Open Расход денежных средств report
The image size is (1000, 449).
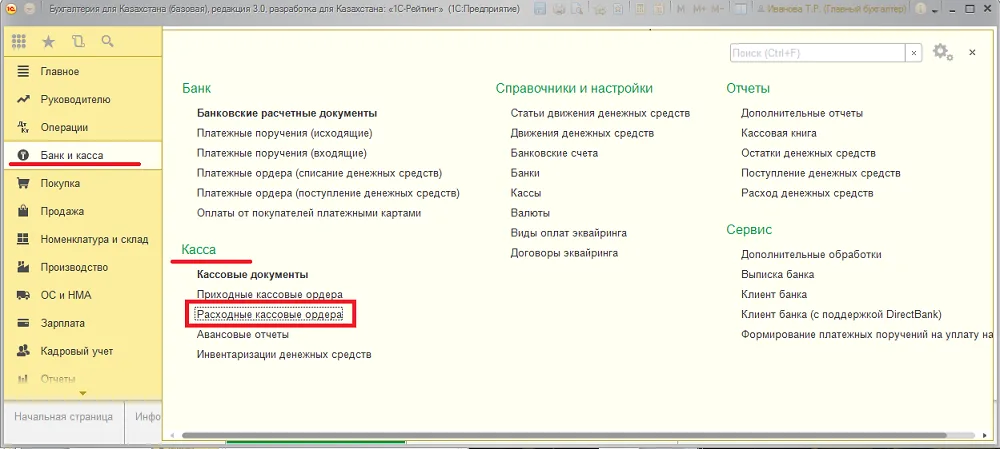pyautogui.click(x=807, y=193)
